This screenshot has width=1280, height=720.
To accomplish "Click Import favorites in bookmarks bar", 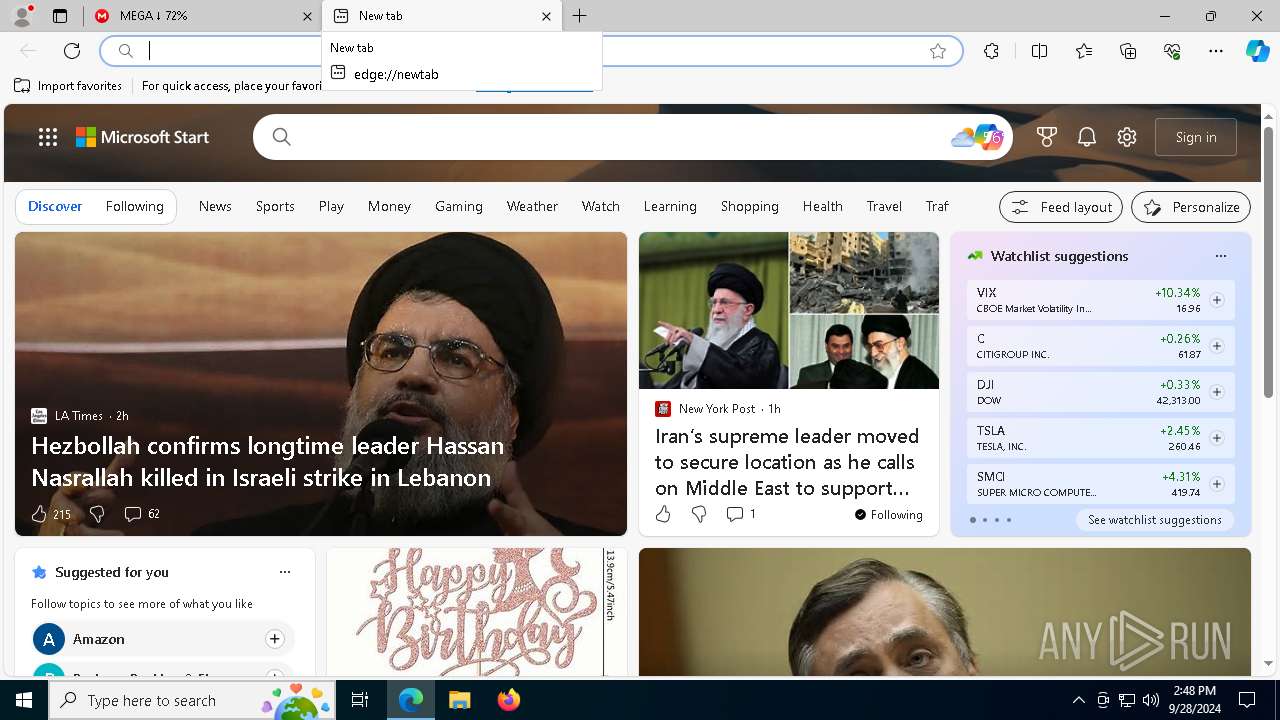I will point(68,86).
